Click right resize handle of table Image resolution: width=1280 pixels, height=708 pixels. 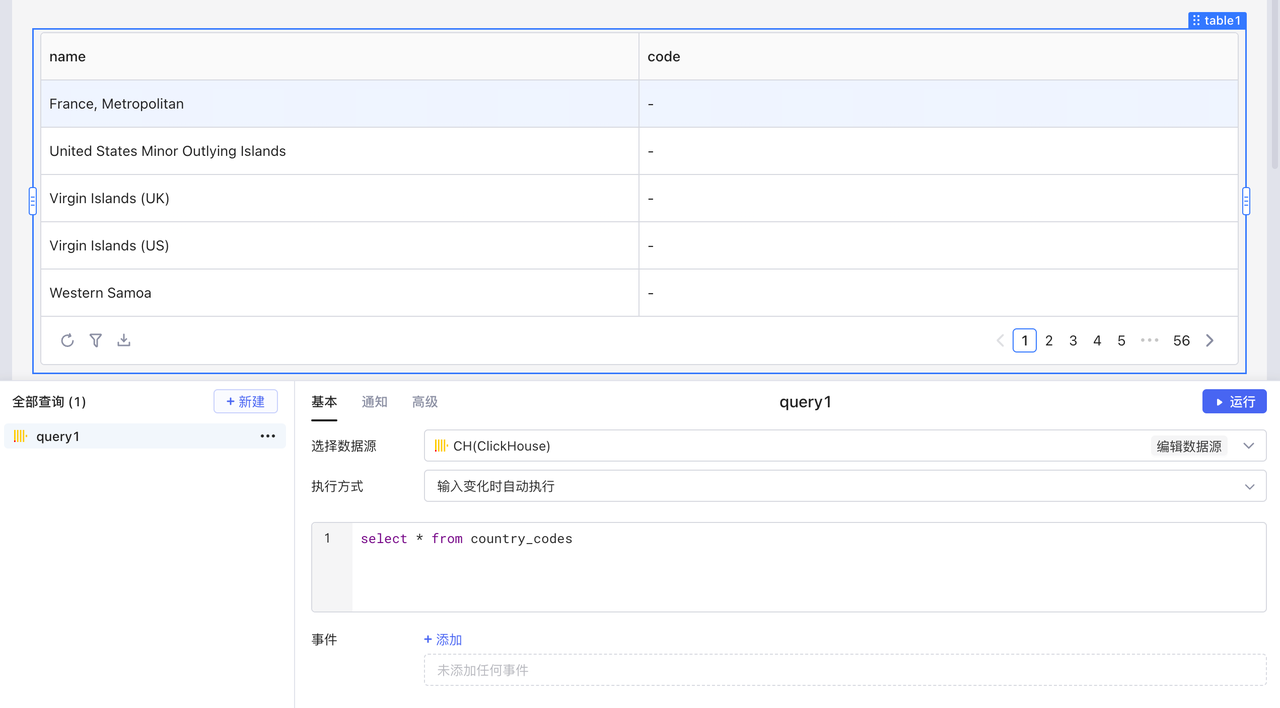(x=1246, y=201)
